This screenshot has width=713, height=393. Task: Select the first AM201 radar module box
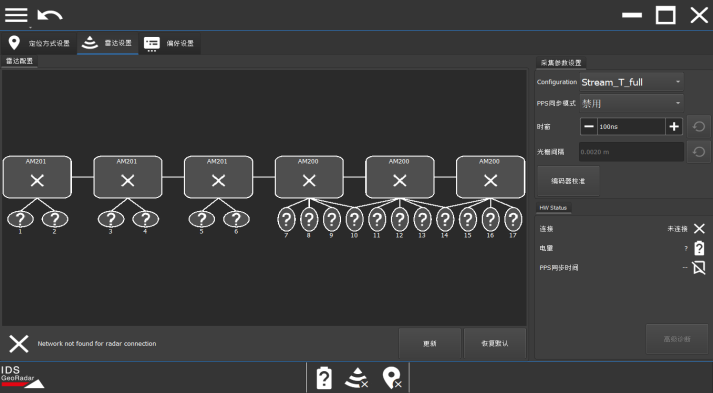[37, 177]
